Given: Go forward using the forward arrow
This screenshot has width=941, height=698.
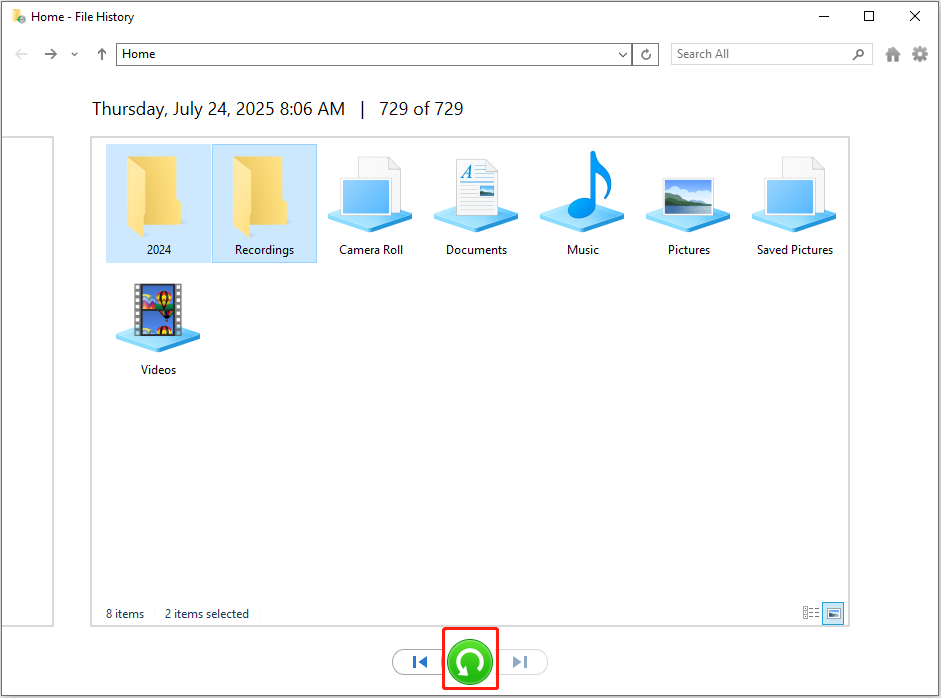Looking at the screenshot, I should point(50,54).
